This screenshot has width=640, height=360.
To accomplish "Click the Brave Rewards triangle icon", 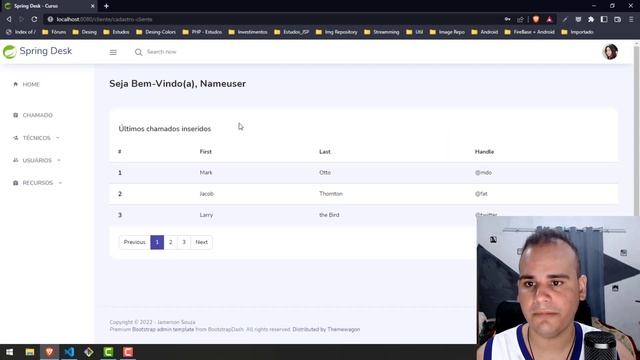I will [549, 19].
